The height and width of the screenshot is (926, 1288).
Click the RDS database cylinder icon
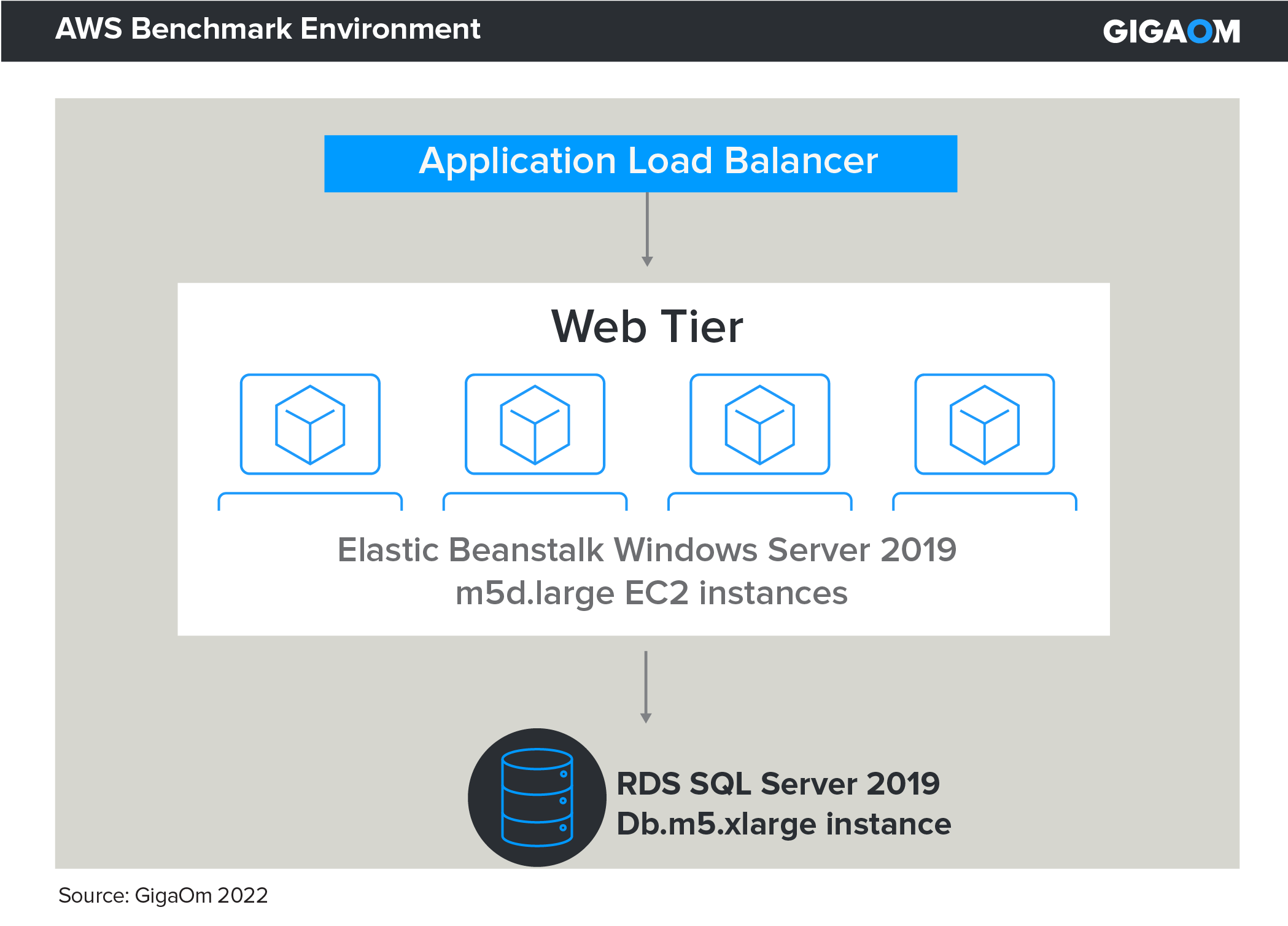537,797
